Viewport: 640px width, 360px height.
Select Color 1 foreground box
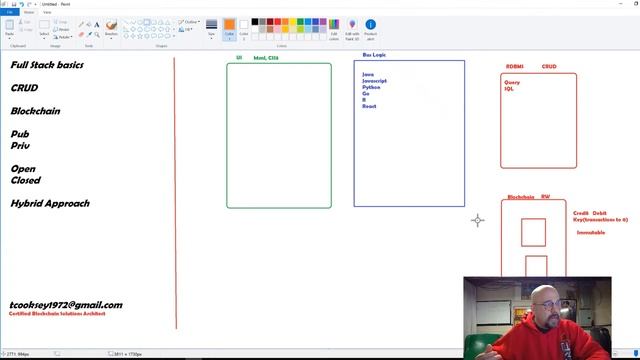click(x=229, y=29)
